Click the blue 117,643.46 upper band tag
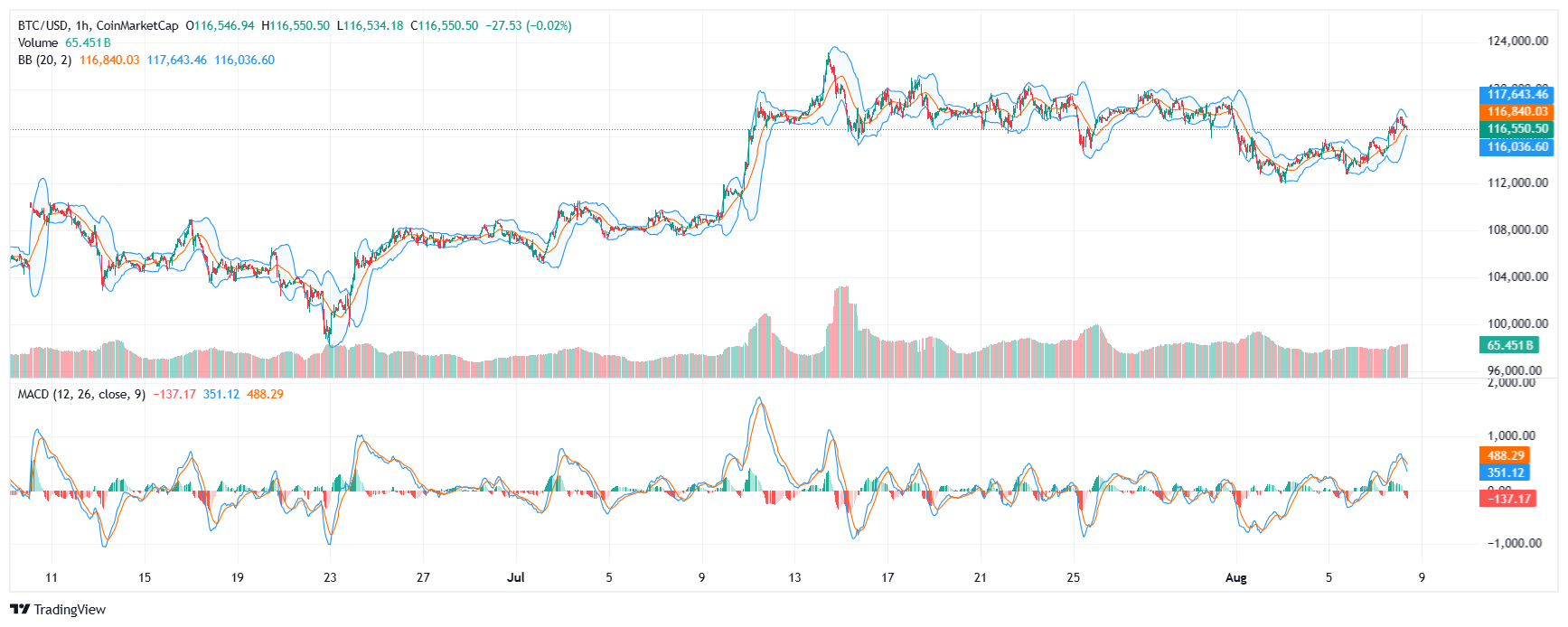Screen dimensions: 1568x627 (1517, 94)
